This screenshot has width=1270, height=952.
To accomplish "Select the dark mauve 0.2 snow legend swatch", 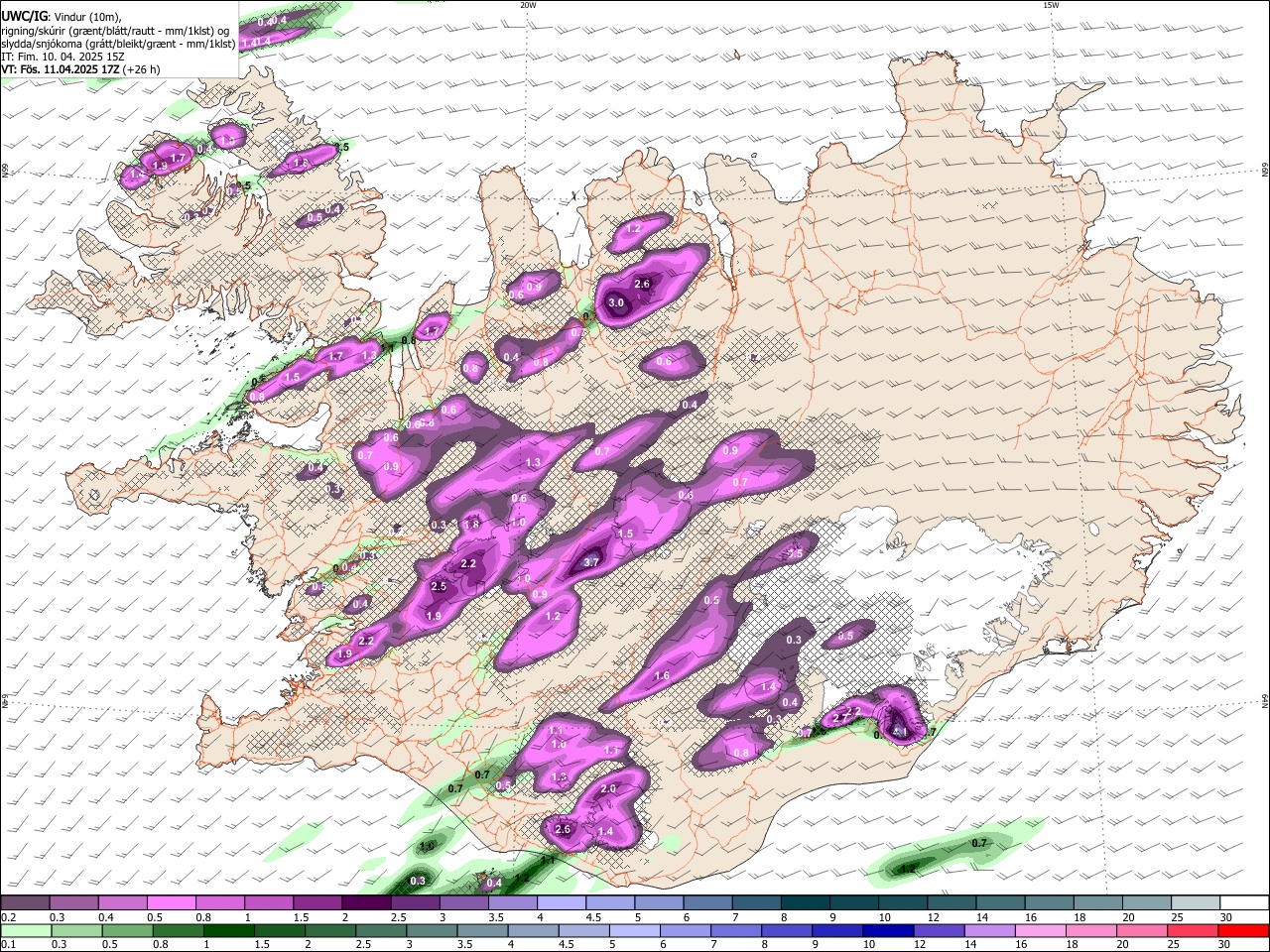I will [x=25, y=903].
